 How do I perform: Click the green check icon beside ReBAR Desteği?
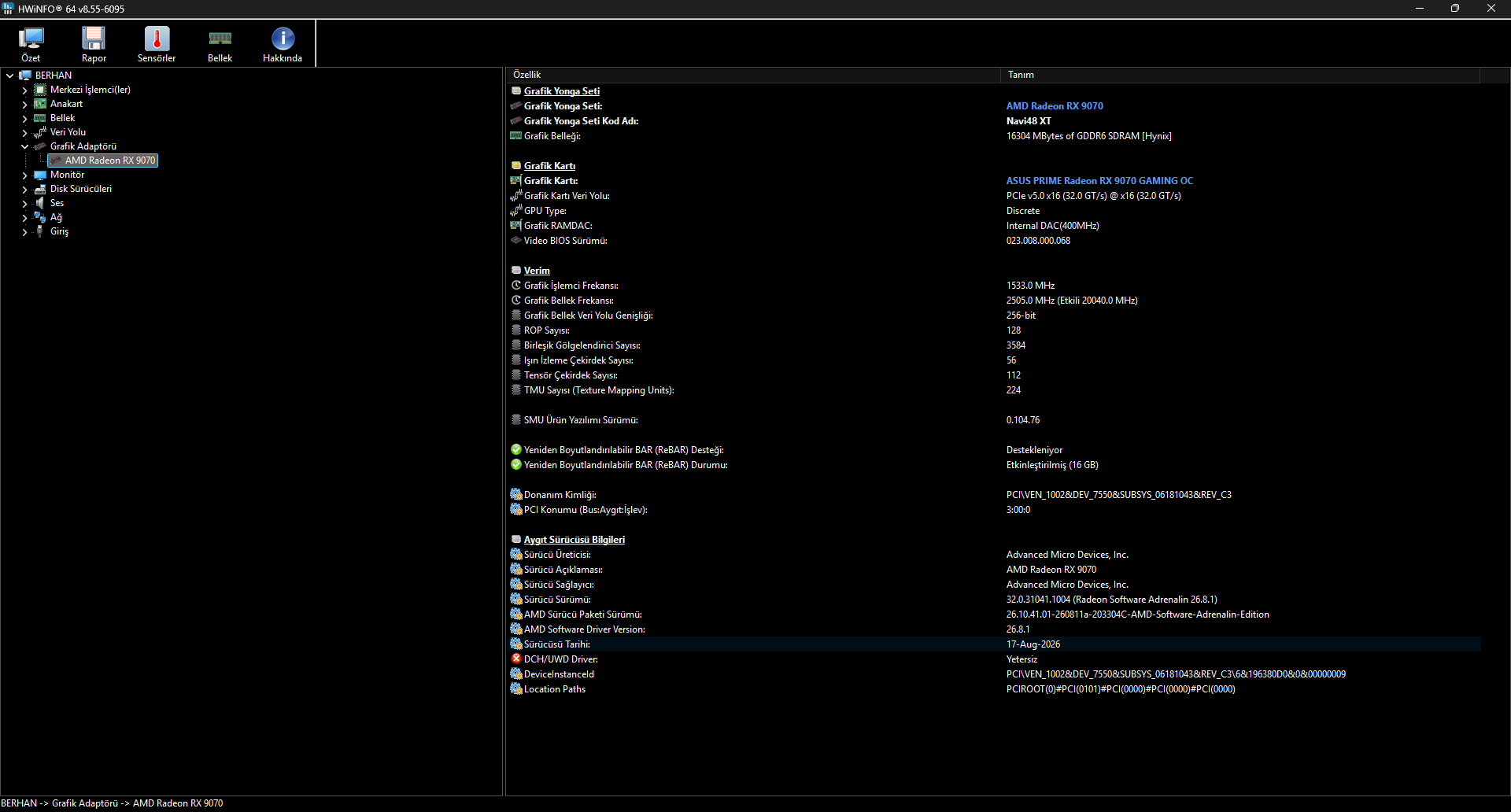pos(516,449)
